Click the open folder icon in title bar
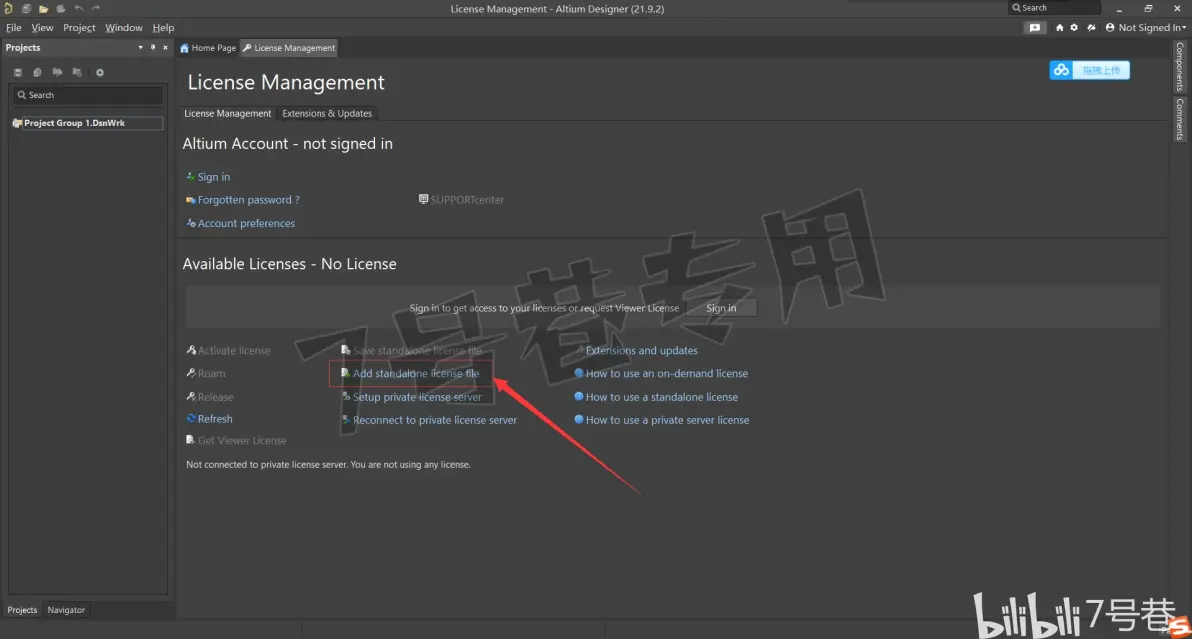1192x639 pixels. (43, 8)
